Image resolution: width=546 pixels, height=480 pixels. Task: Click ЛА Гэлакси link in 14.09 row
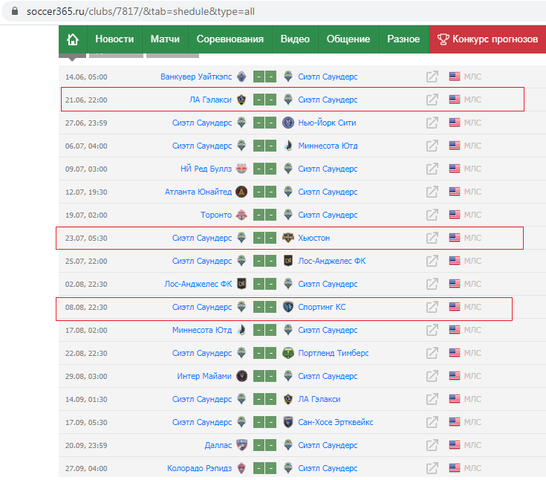tap(319, 399)
